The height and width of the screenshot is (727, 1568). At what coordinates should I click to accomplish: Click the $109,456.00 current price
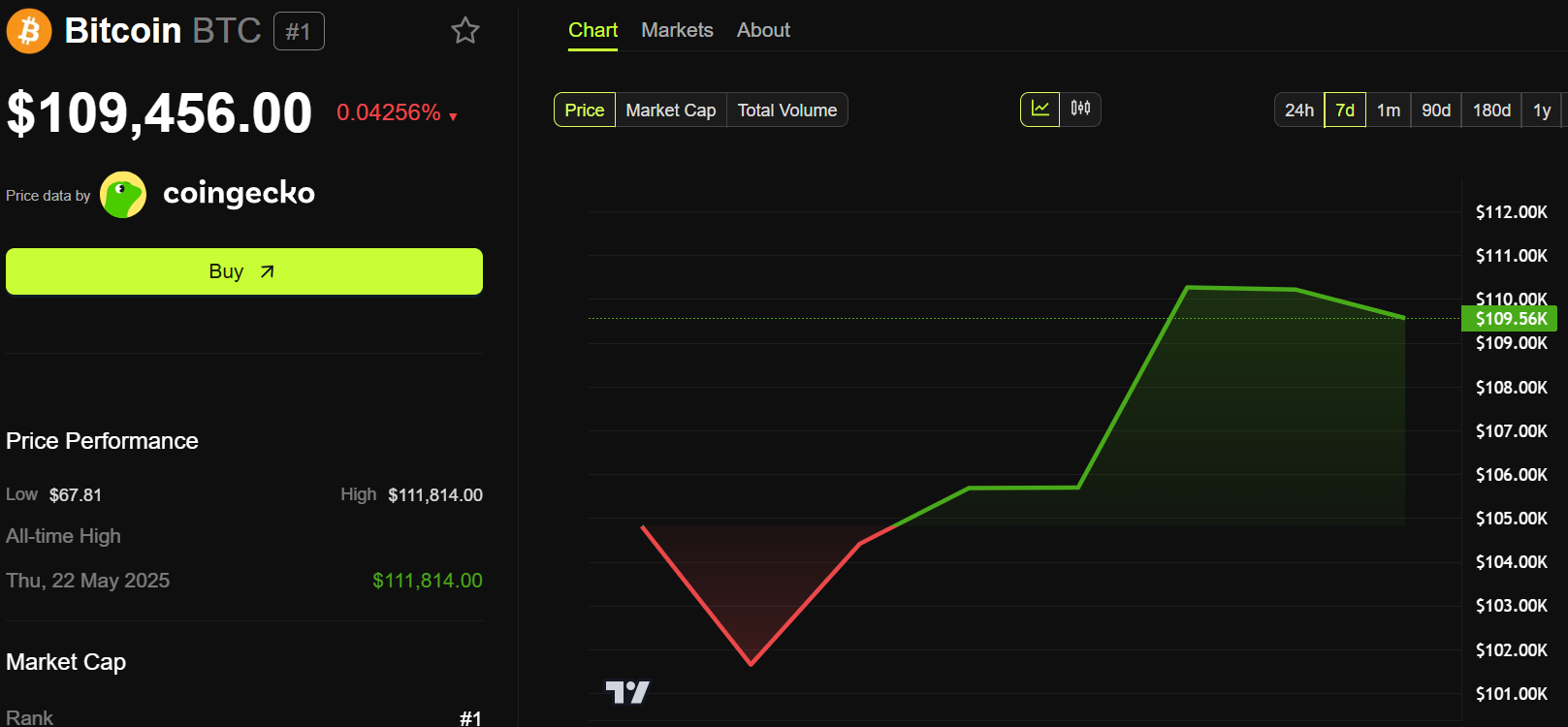click(159, 112)
